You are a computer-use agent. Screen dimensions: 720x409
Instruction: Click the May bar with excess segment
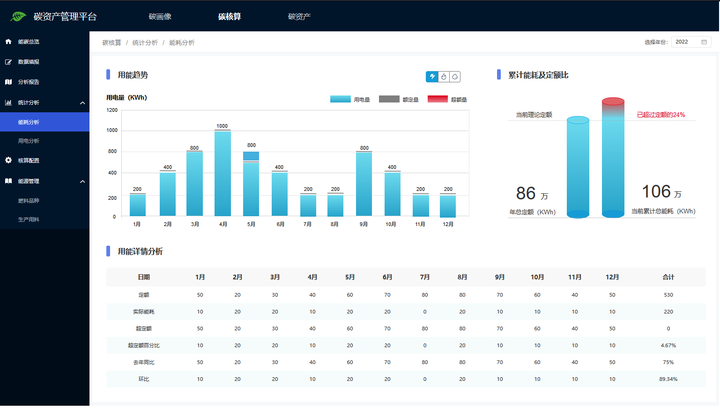251,184
